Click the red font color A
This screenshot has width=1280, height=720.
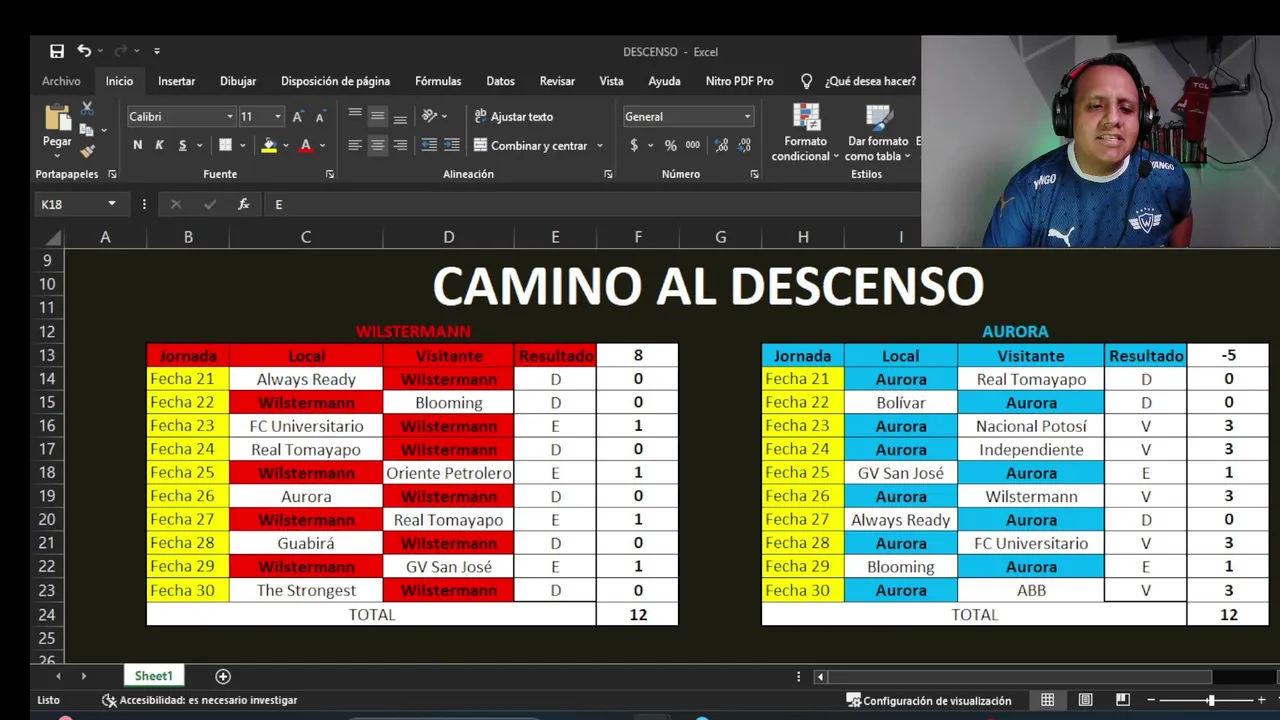[x=306, y=145]
